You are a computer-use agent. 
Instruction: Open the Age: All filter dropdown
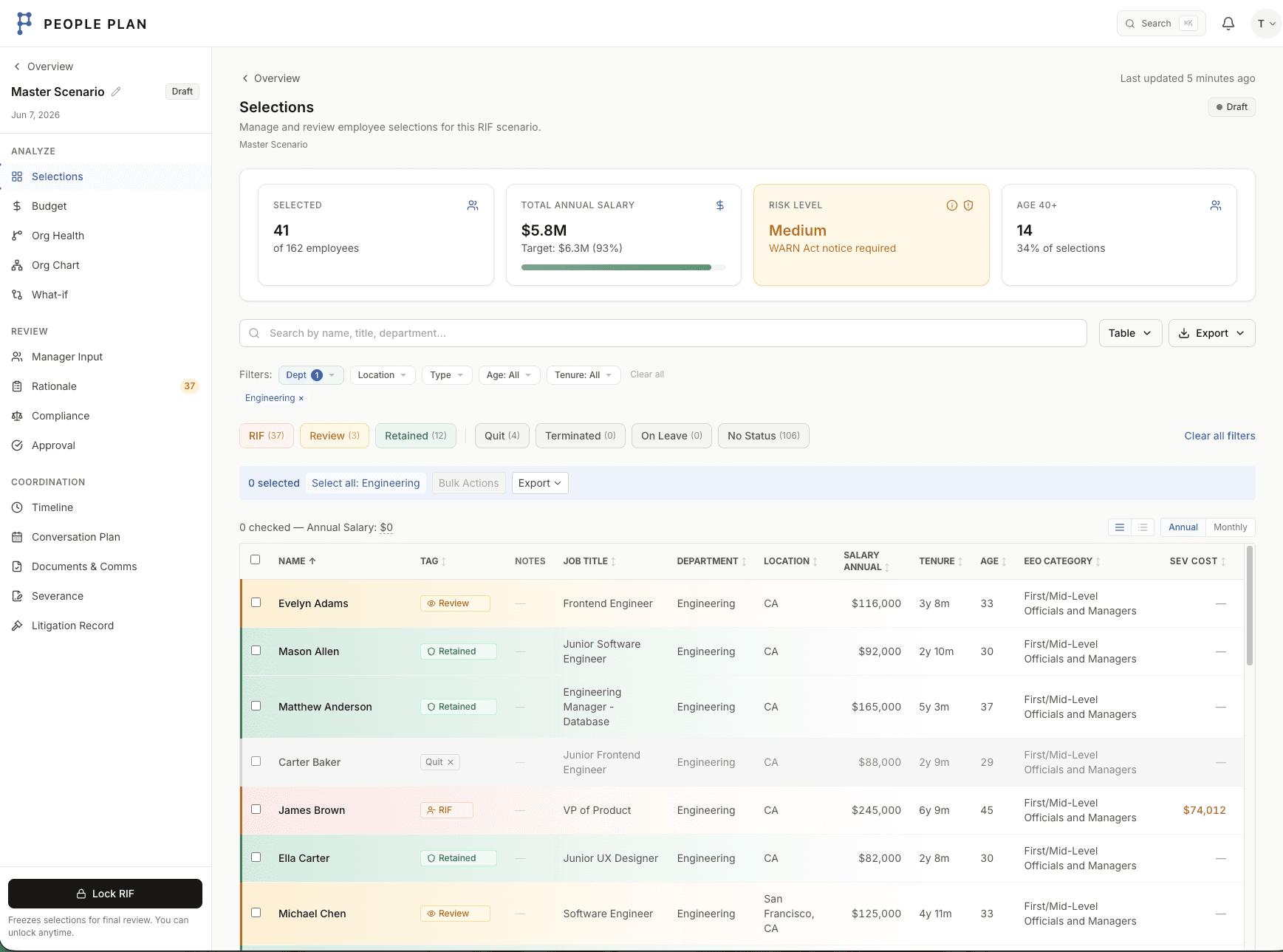[x=510, y=375]
